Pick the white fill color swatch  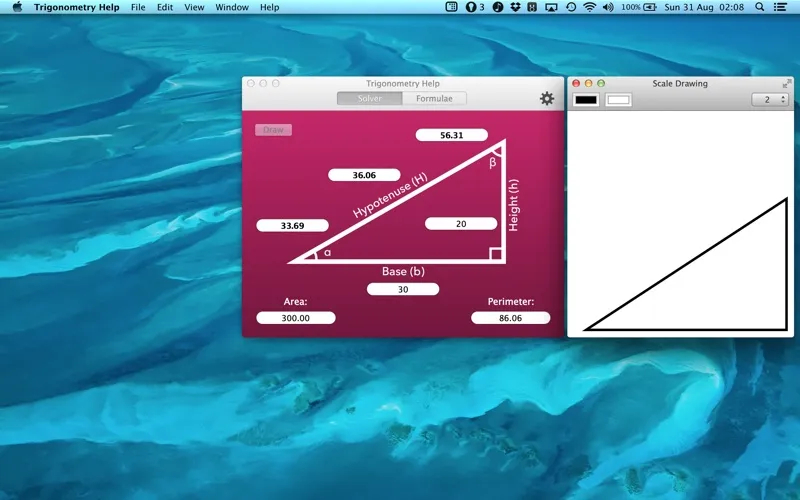pos(618,100)
